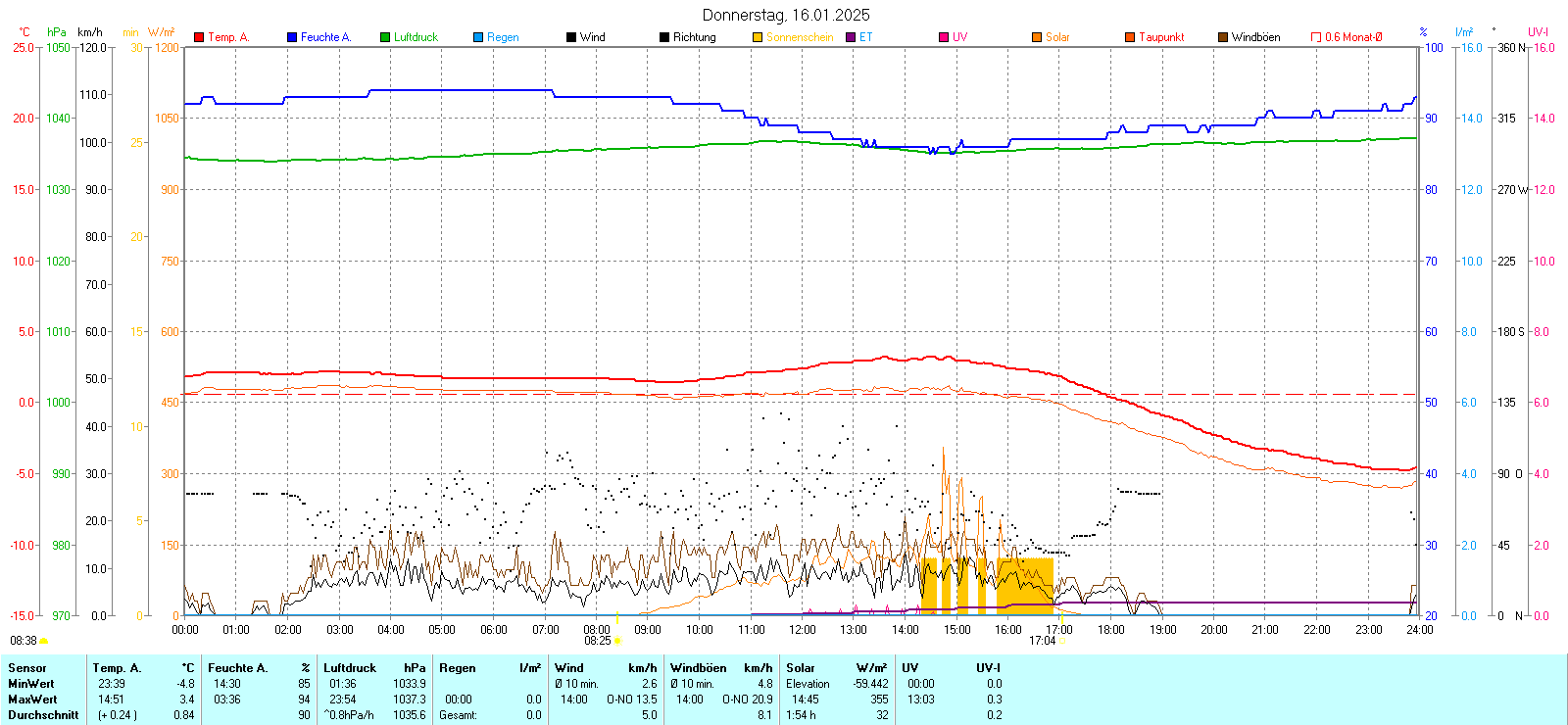Click the green Luftdruck legend square
Image resolution: width=1568 pixels, height=725 pixels.
[385, 37]
